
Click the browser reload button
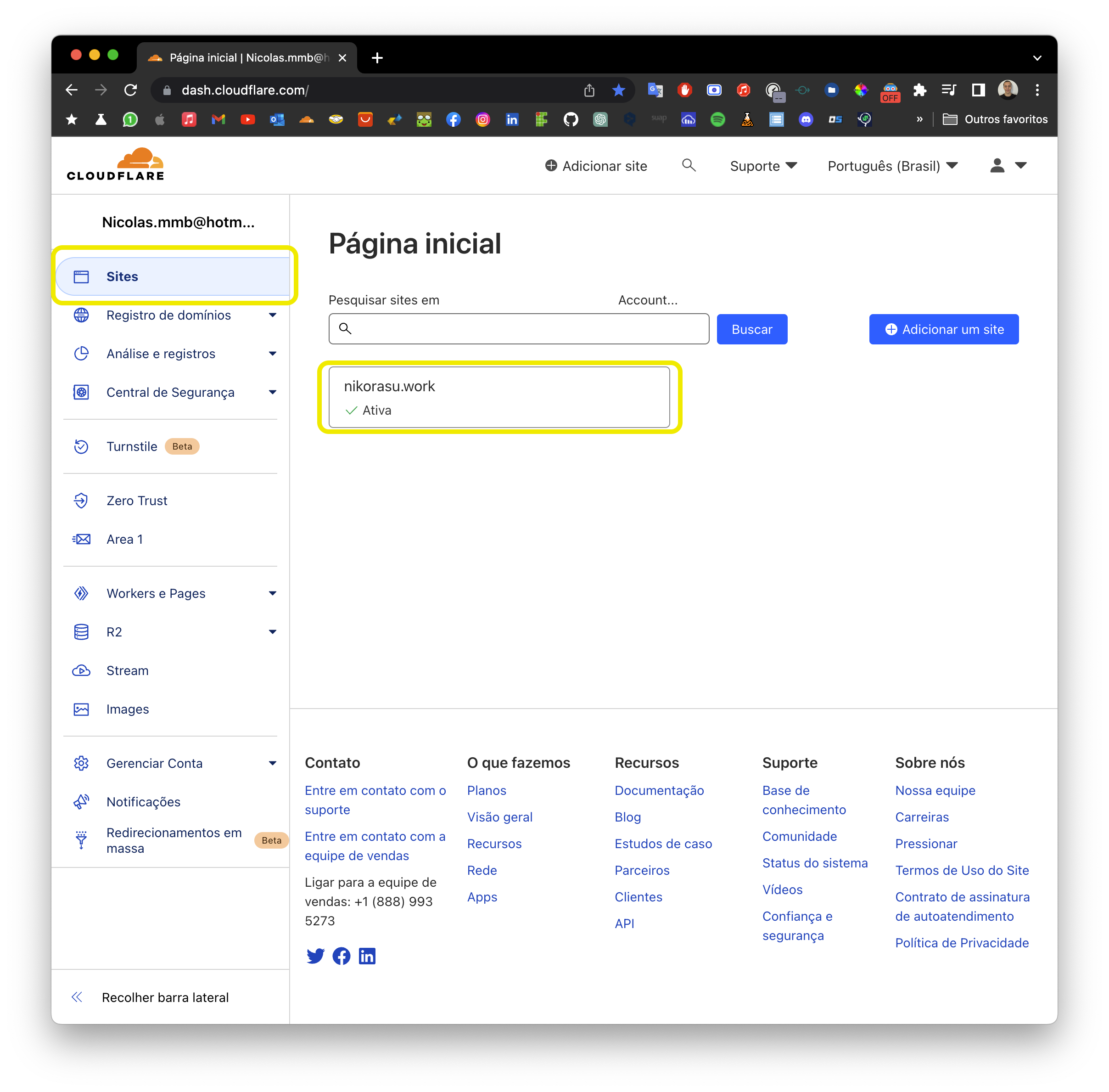(x=131, y=90)
